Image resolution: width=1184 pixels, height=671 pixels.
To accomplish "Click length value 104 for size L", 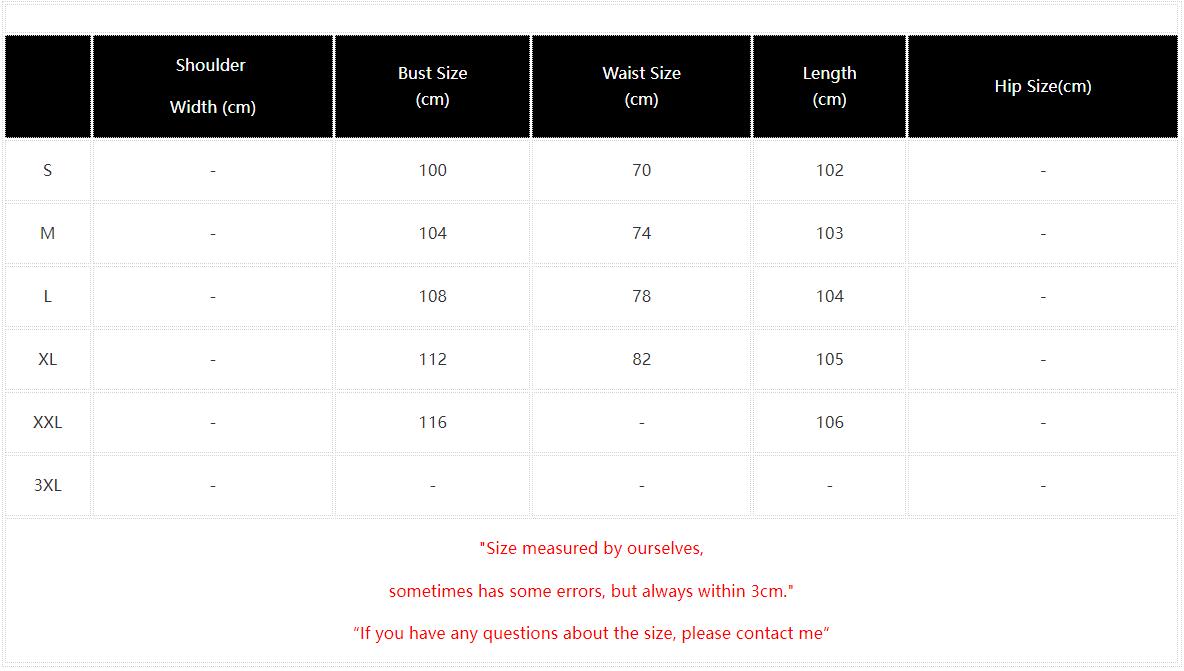I will click(829, 297).
